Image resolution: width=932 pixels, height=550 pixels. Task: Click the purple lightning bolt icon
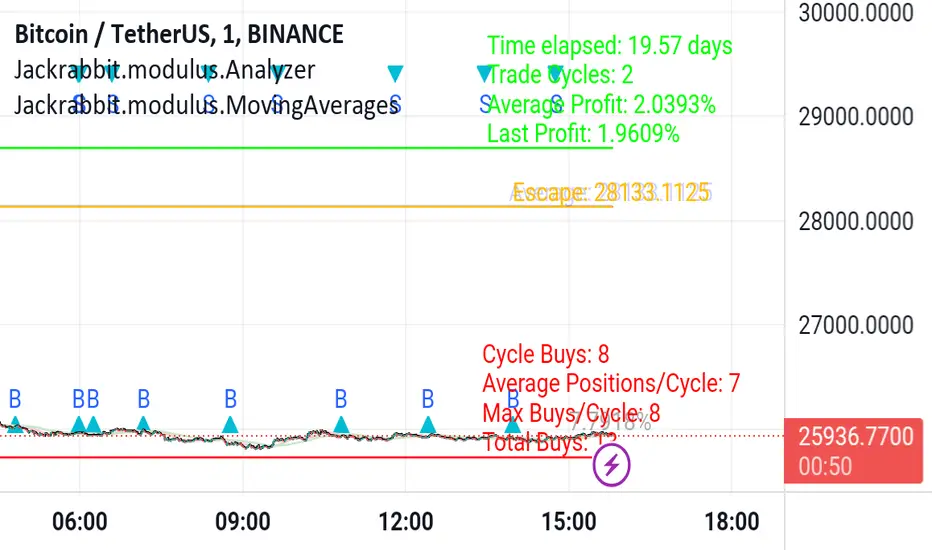[x=612, y=465]
